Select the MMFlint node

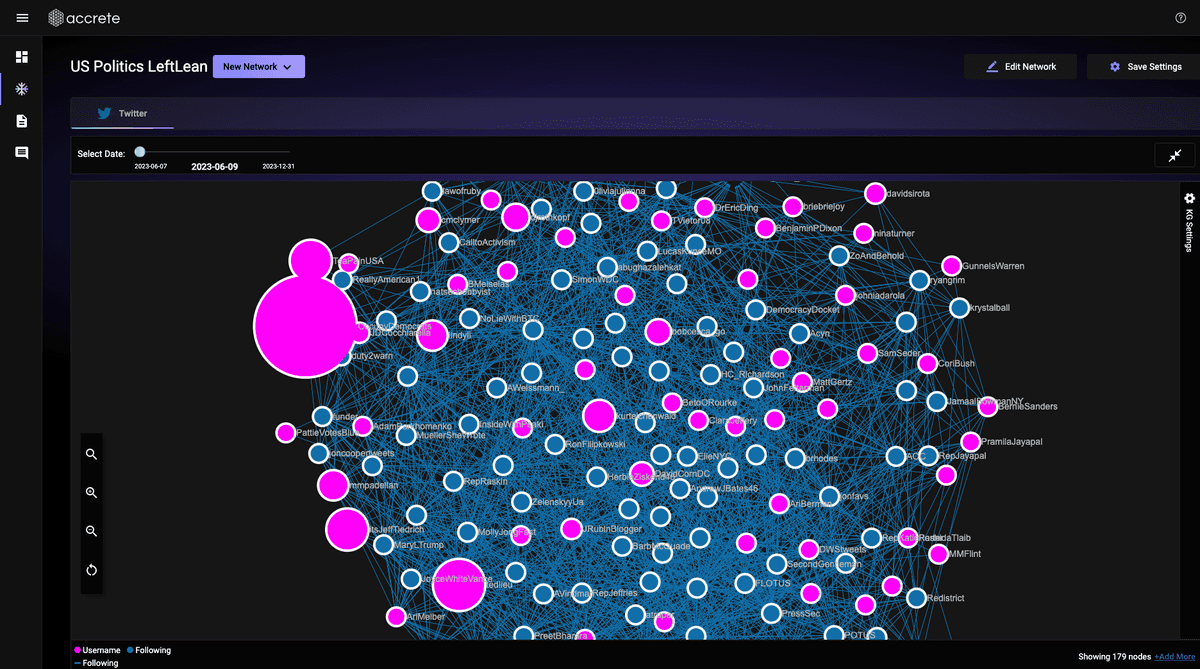click(938, 554)
